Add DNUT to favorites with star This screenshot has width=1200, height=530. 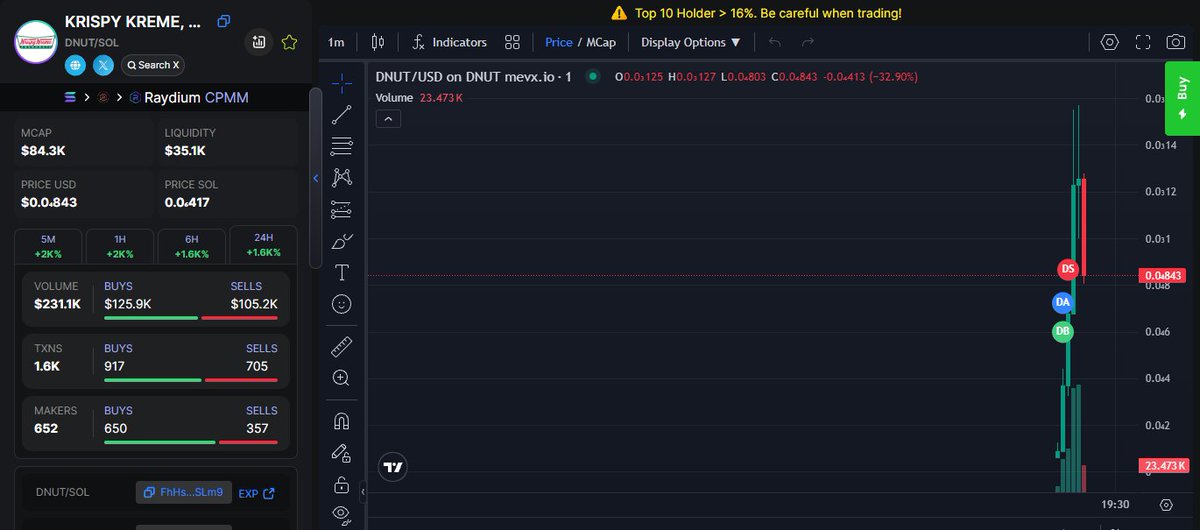[x=289, y=42]
